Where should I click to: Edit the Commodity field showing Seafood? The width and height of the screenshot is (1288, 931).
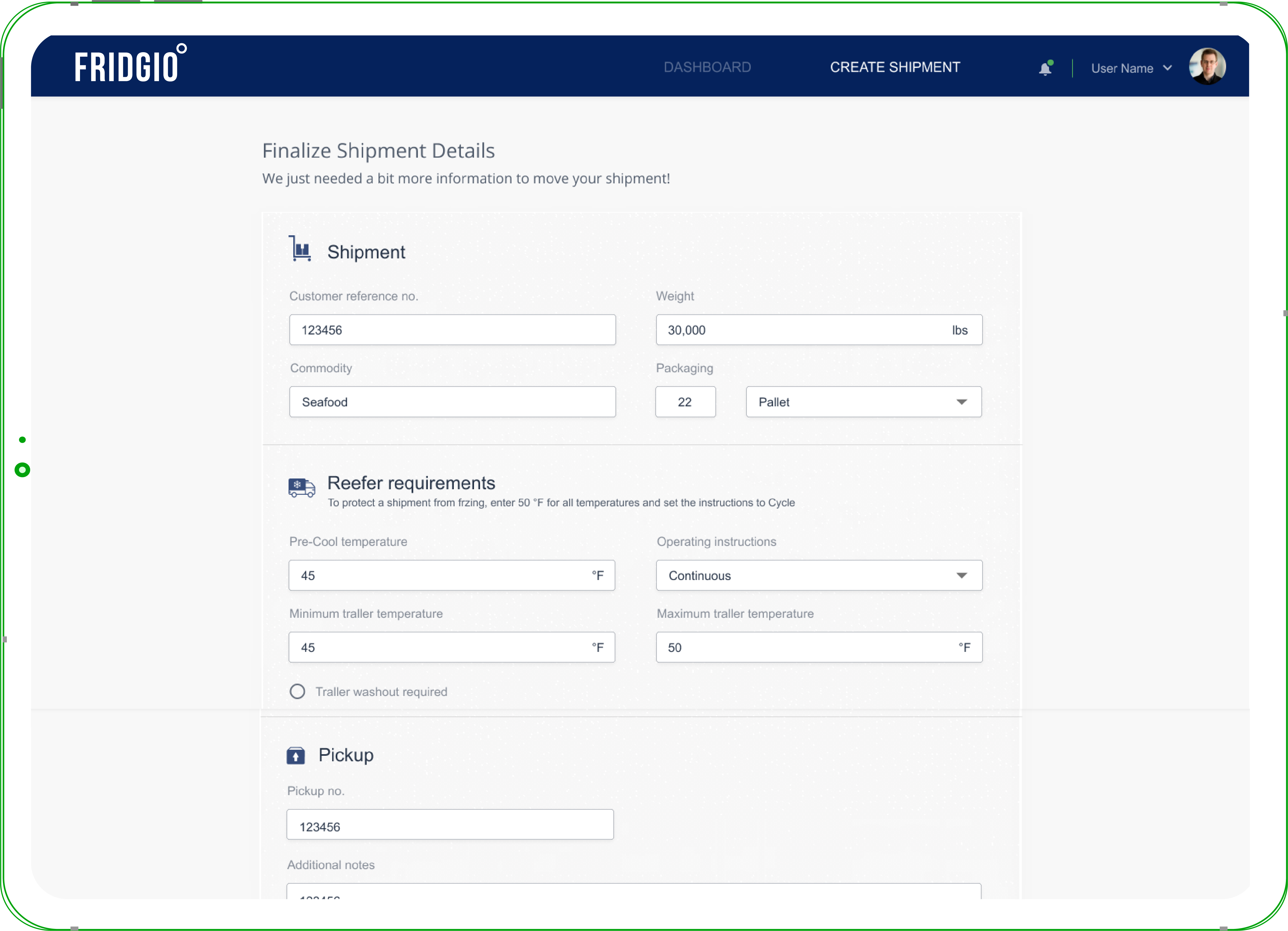(x=453, y=402)
